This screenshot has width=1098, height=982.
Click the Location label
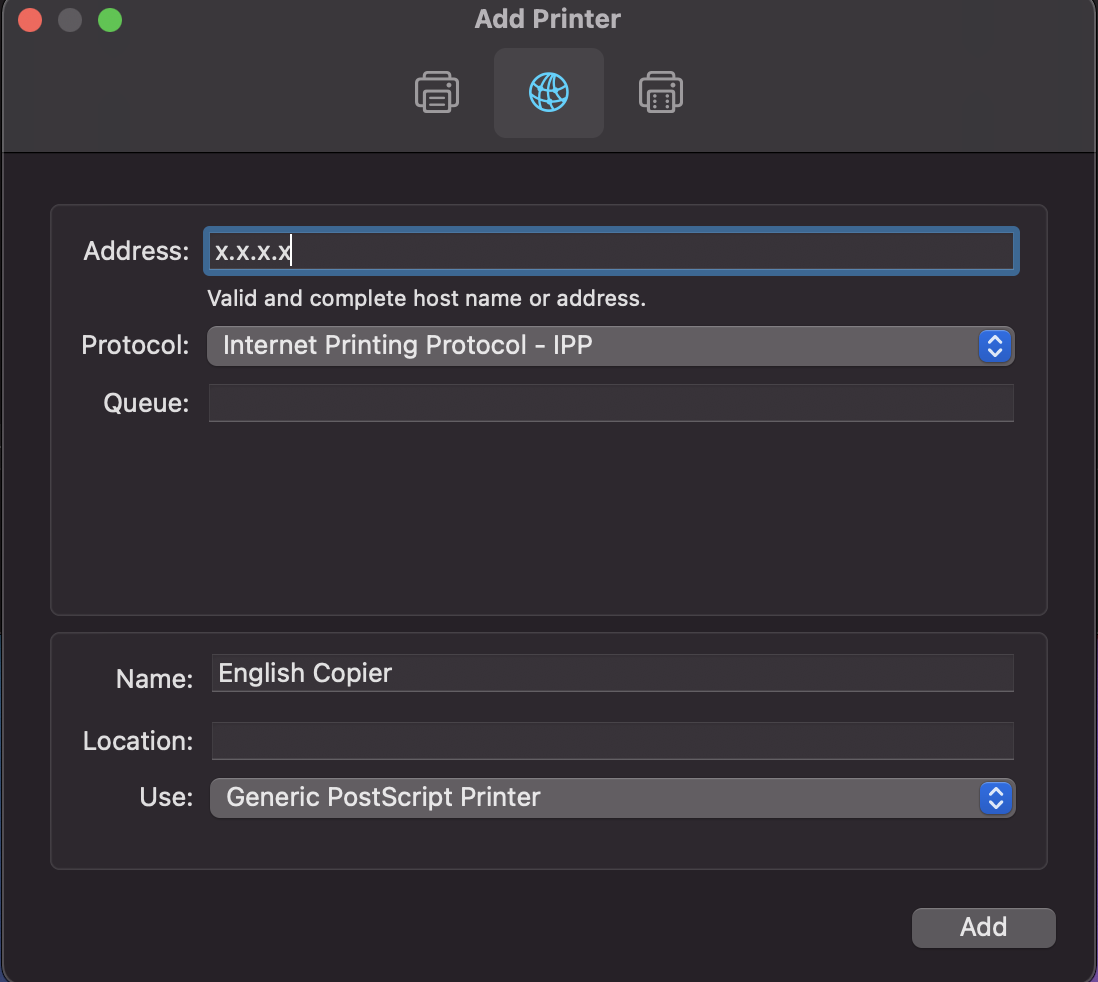138,742
